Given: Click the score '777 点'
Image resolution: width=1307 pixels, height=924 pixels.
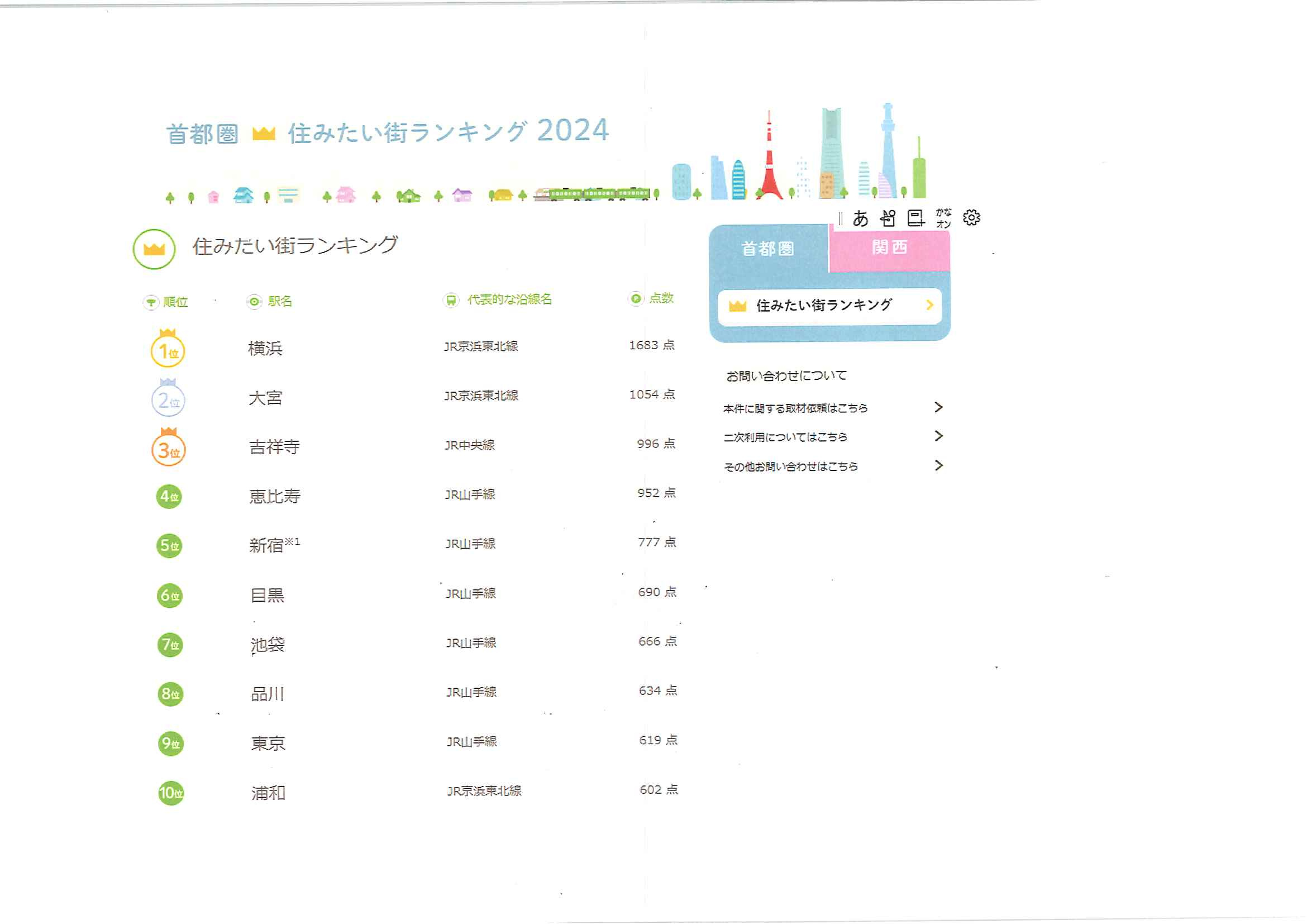Looking at the screenshot, I should click(657, 542).
